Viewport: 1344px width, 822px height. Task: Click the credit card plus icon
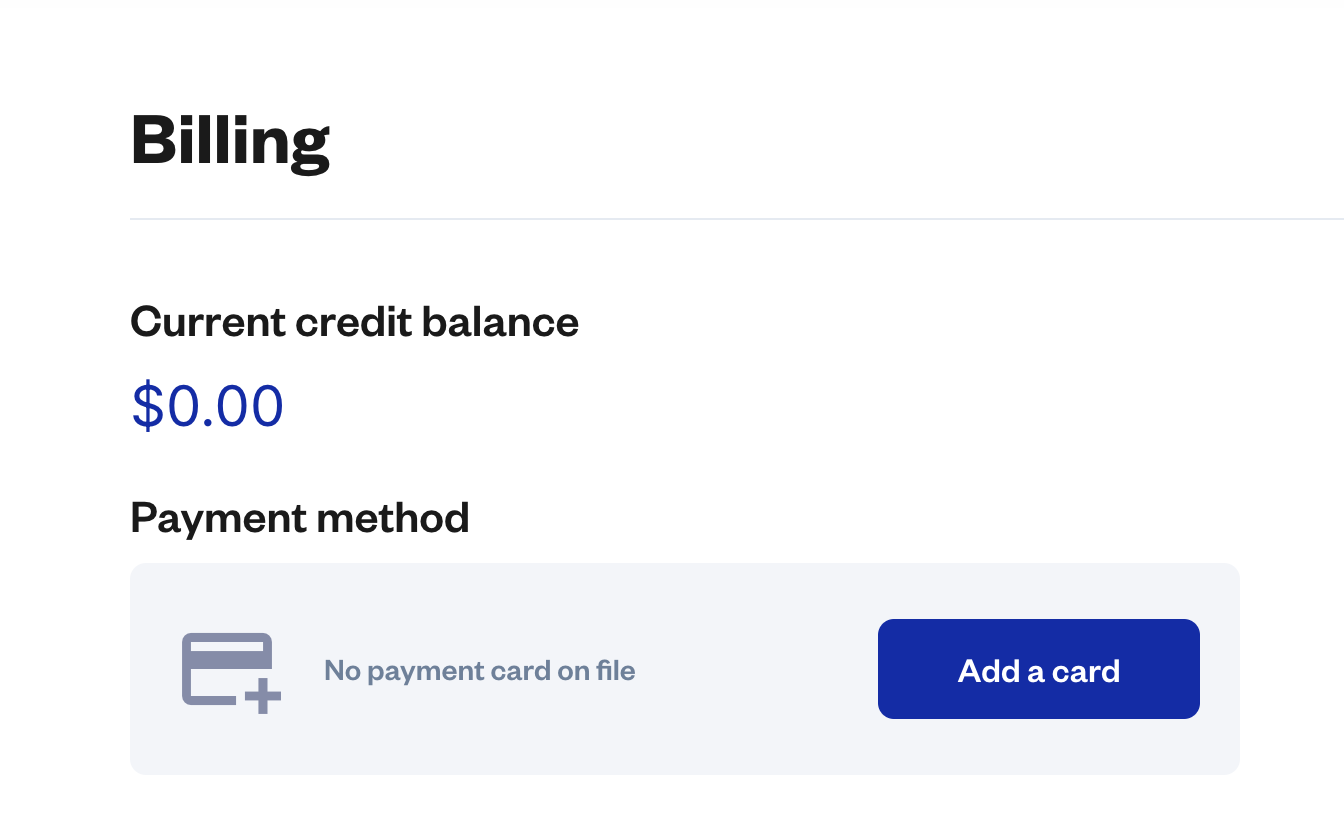230,672
